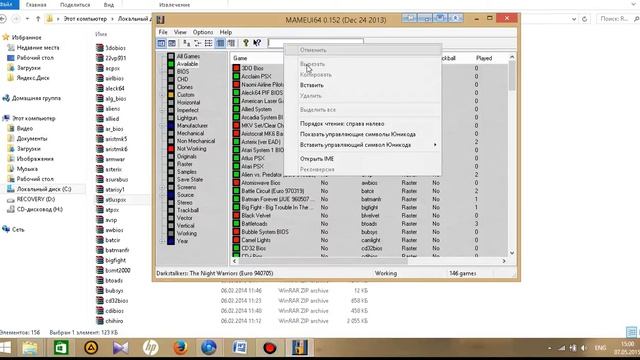Screen dimensions: 640x360
Task: Click the Explorer refresh icon by the address bar
Action: pos(584,19)
